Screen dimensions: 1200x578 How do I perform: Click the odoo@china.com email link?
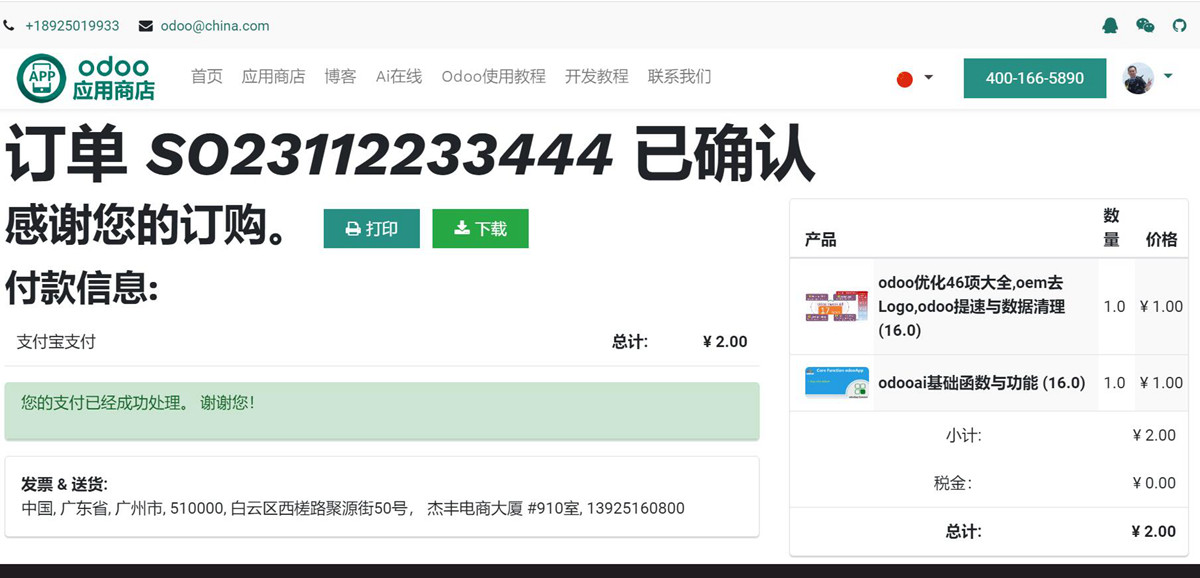coord(215,26)
